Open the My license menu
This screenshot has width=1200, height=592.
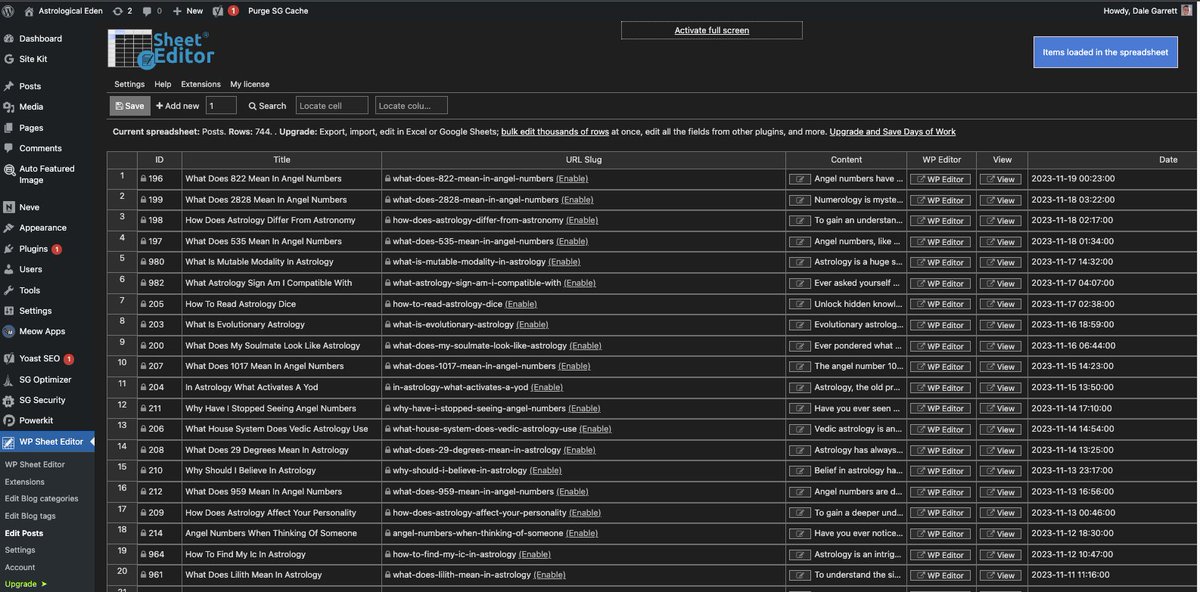click(x=249, y=84)
